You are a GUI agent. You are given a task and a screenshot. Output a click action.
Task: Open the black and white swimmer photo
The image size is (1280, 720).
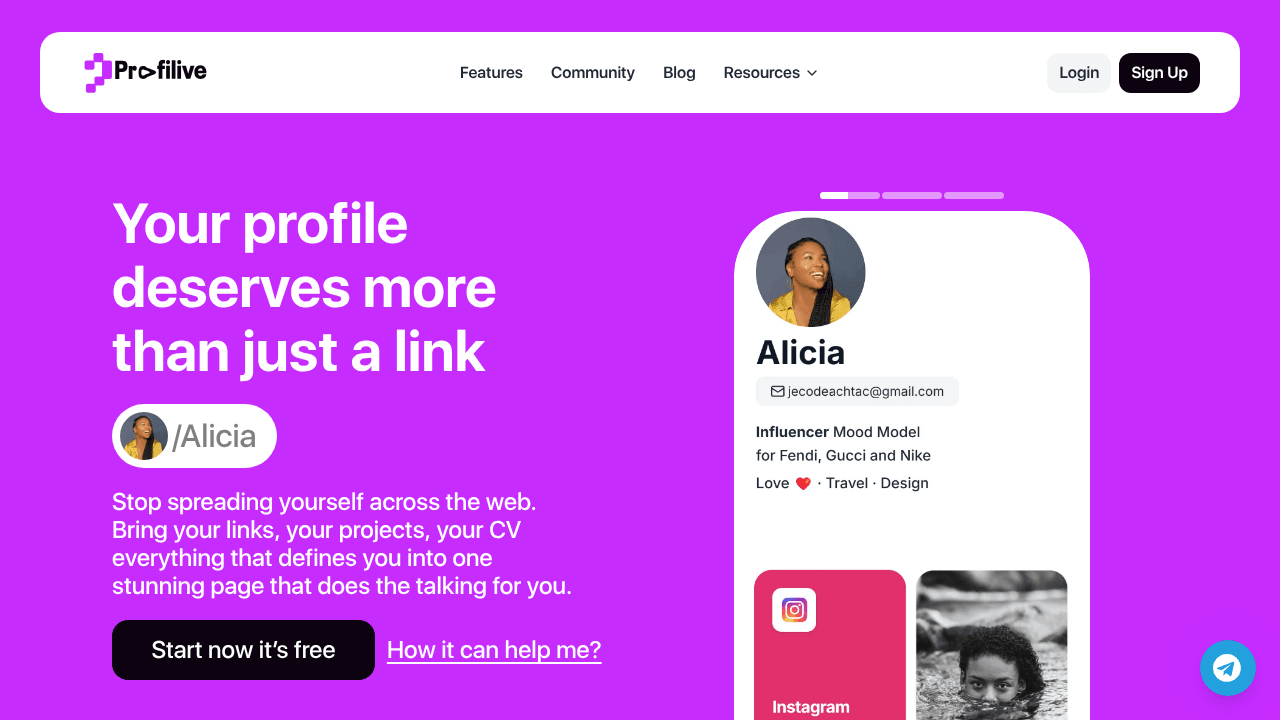(992, 645)
